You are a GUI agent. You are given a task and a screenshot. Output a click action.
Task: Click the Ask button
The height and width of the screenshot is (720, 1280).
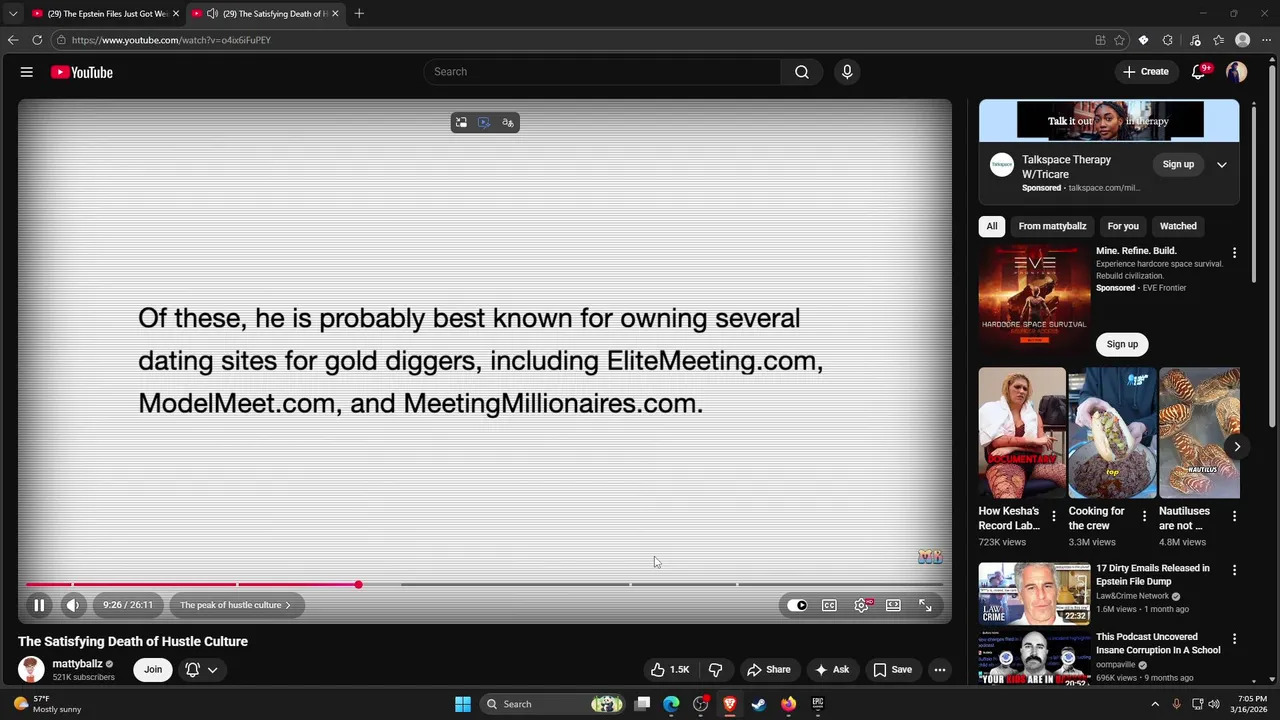(x=832, y=670)
